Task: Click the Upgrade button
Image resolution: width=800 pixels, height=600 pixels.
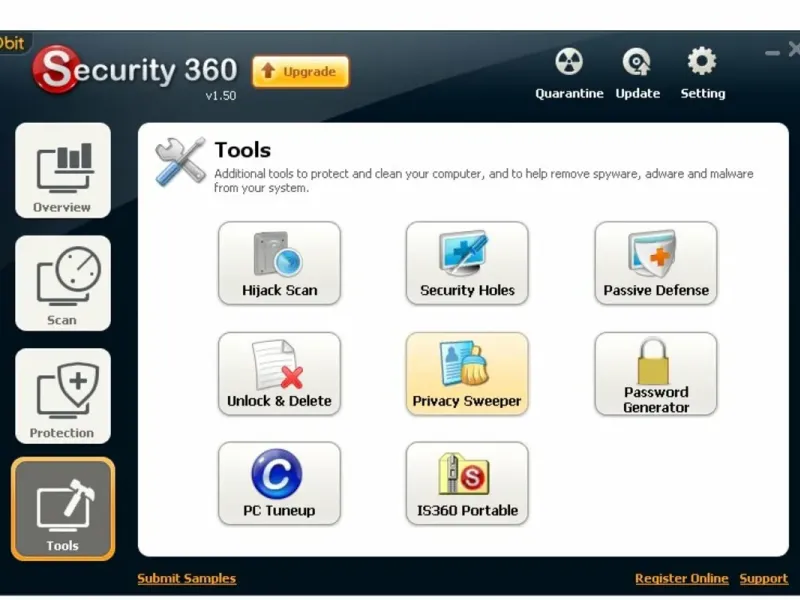Action: coord(301,72)
